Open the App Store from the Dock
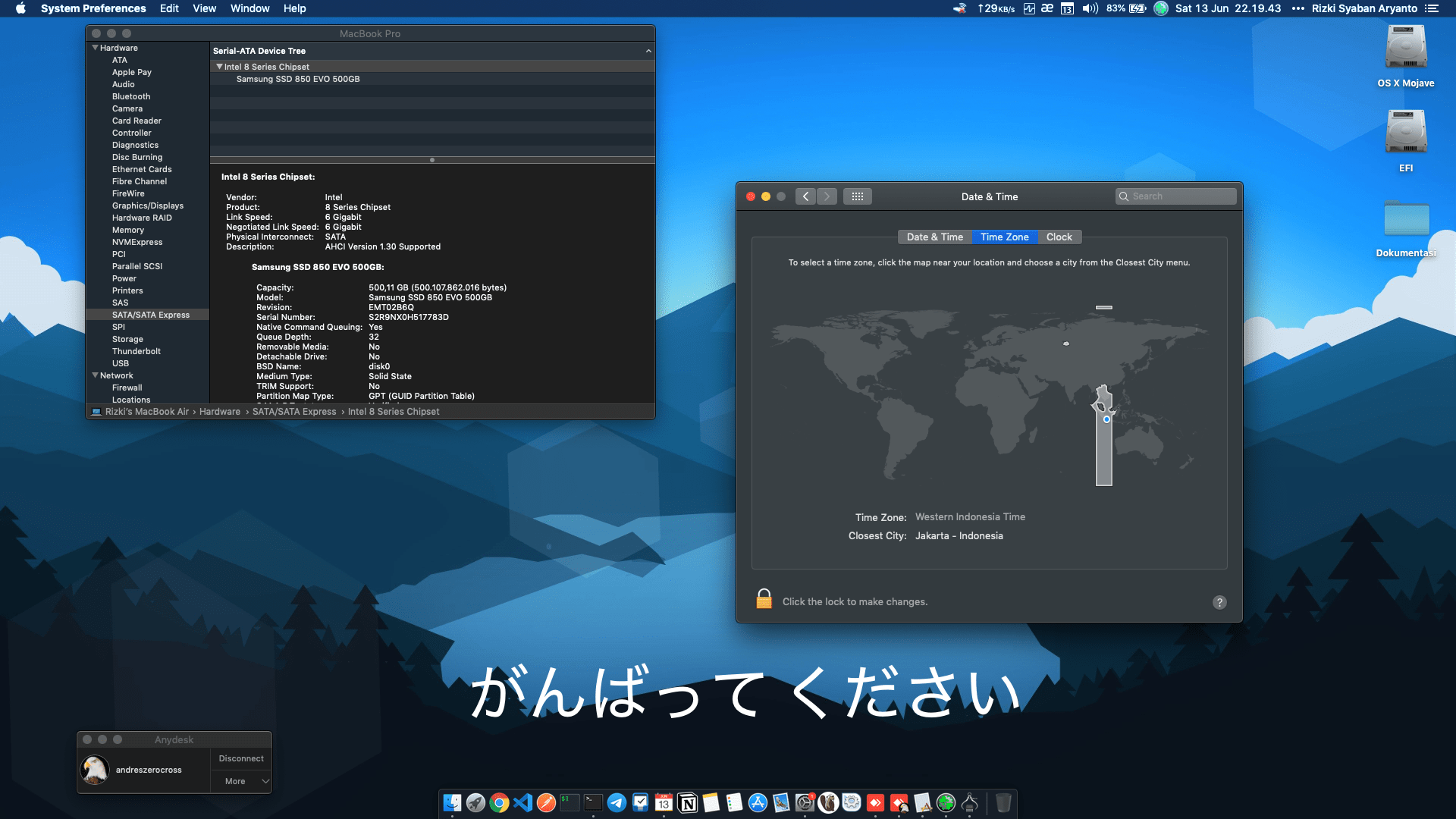This screenshot has width=1456, height=819. 758,802
